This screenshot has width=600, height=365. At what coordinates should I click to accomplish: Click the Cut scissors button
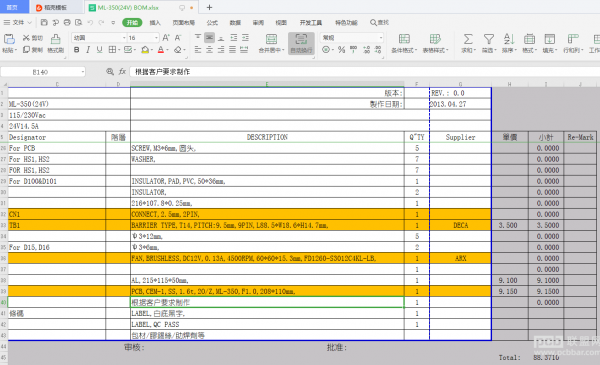pos(33,38)
